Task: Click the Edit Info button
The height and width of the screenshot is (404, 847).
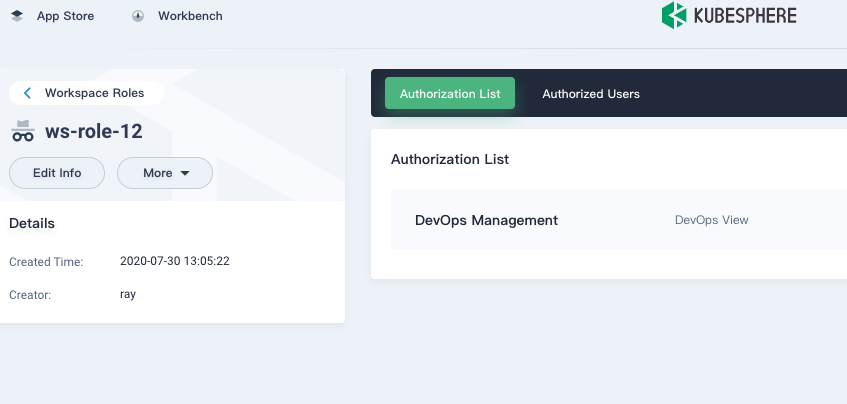Action: [57, 173]
